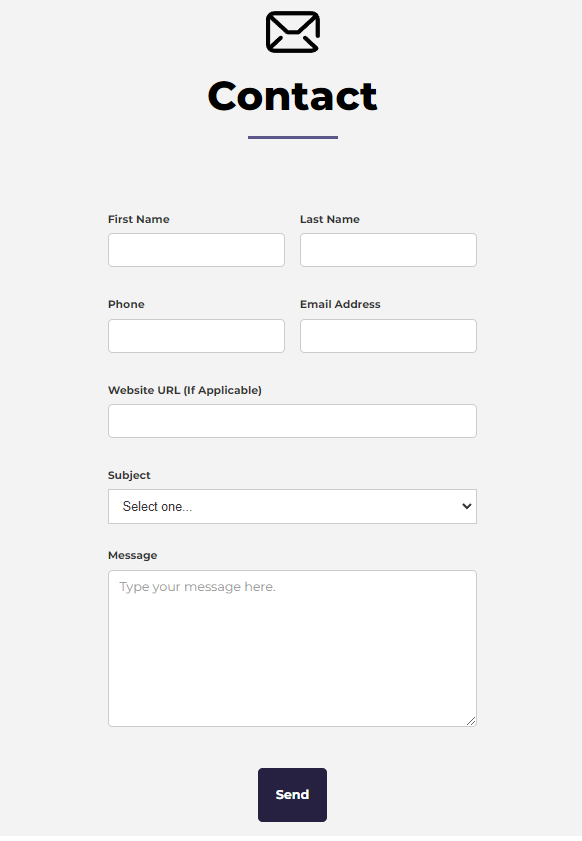Click the Message label
This screenshot has width=582, height=841.
(x=132, y=555)
